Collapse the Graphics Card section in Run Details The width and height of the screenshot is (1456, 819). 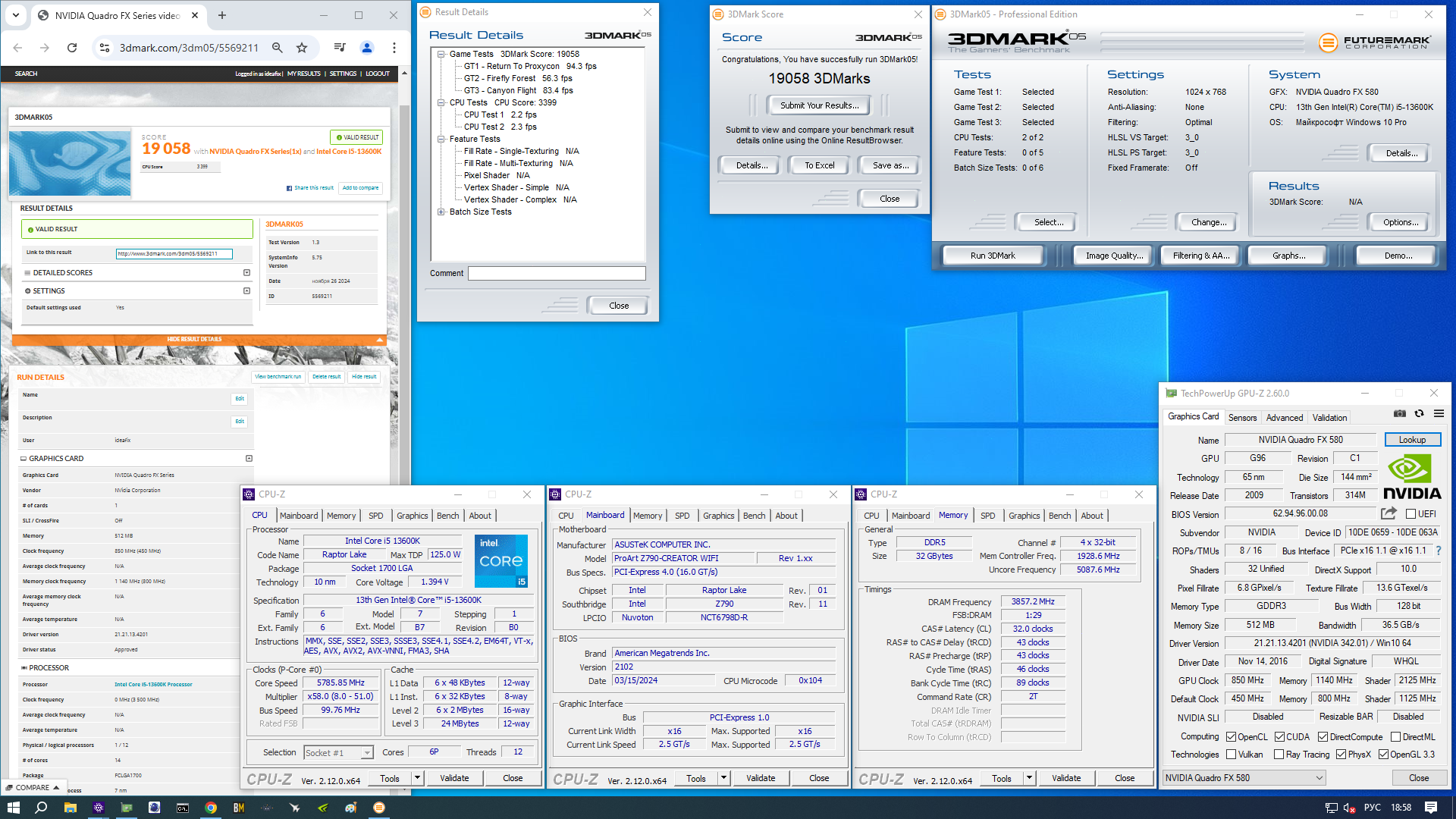[x=249, y=458]
